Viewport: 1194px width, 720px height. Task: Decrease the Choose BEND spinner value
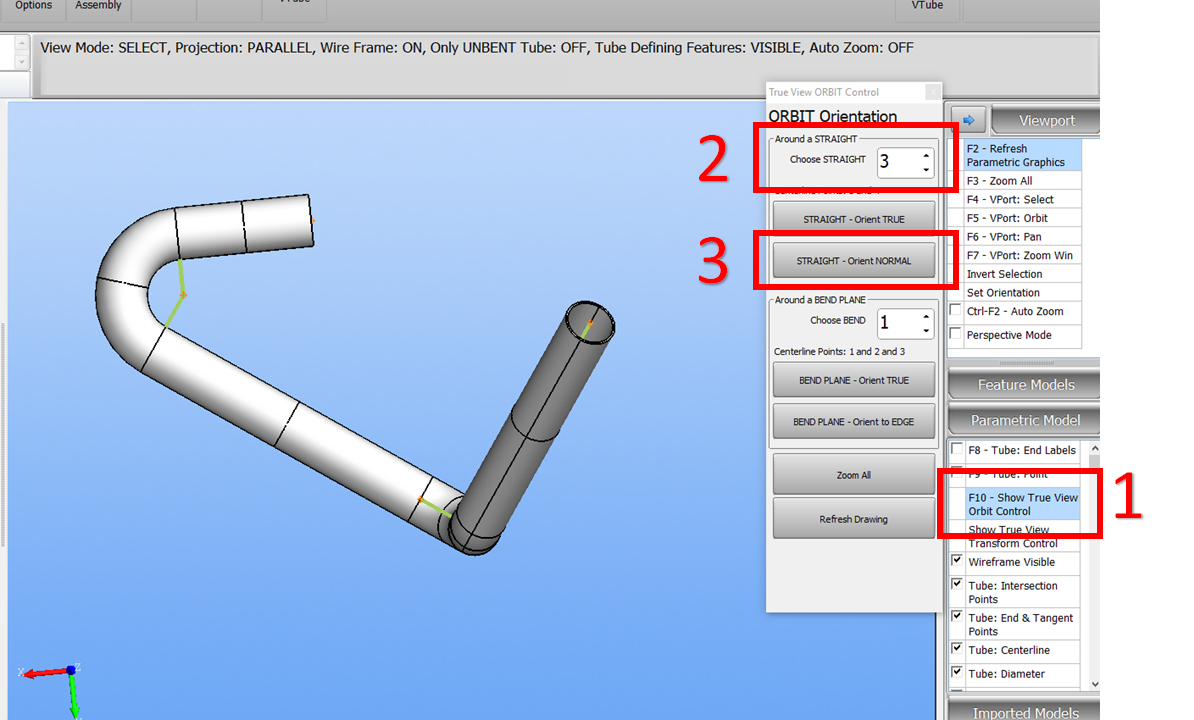point(926,330)
